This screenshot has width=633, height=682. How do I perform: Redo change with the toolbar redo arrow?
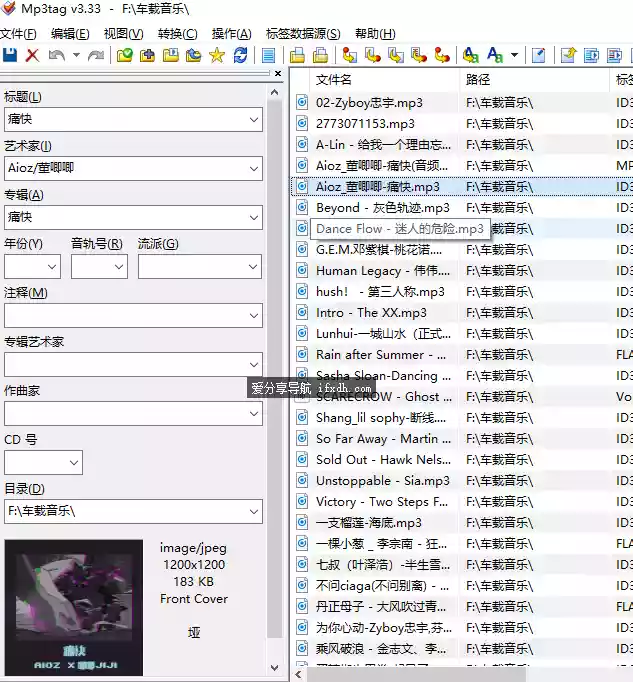coord(96,55)
